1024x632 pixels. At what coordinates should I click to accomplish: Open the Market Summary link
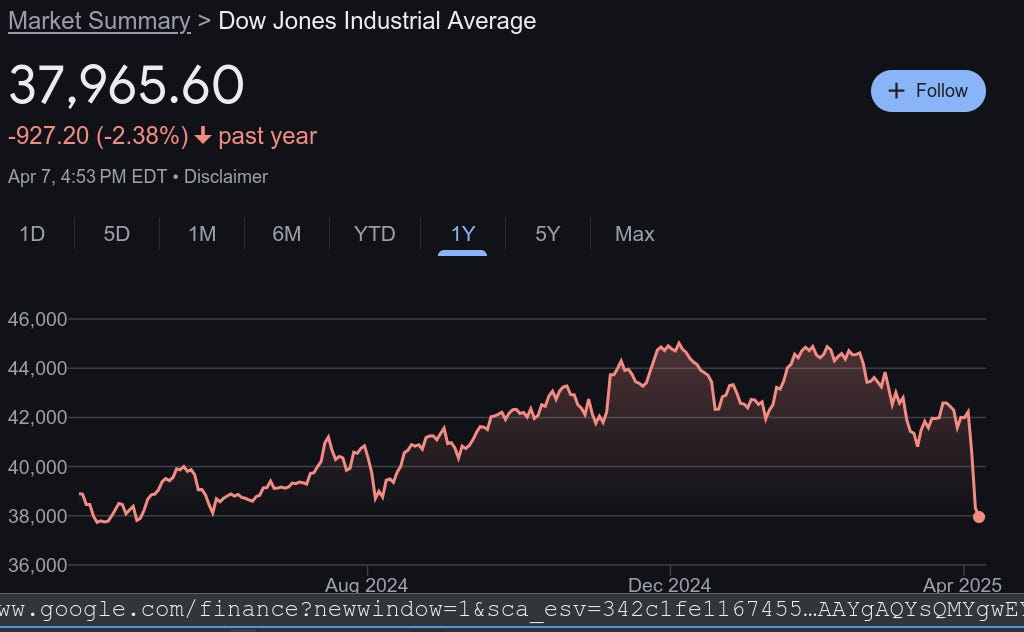pyautogui.click(x=99, y=21)
